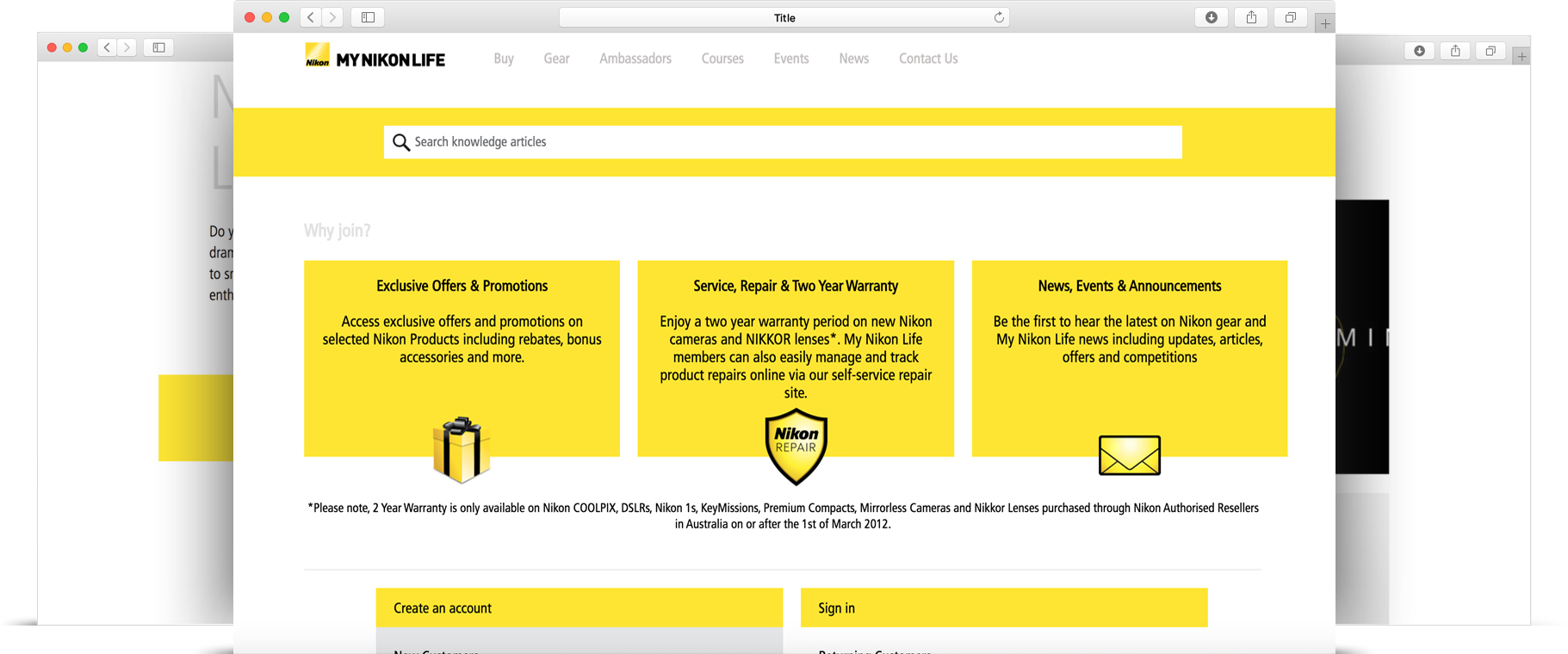Click the My Nikon Life logo
The width and height of the screenshot is (1568, 654).
point(375,56)
